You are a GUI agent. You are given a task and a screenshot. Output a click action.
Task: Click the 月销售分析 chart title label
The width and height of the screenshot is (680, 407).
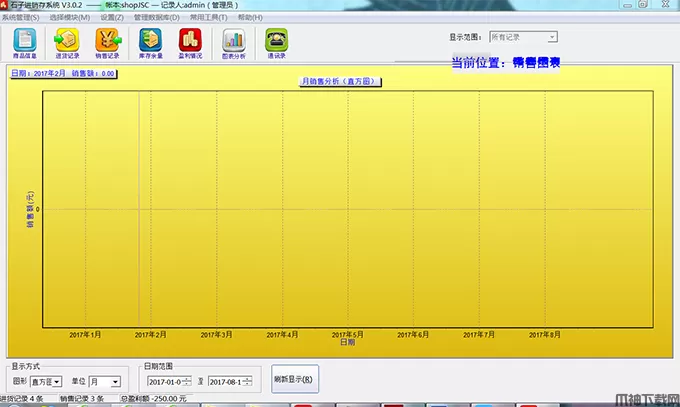tap(341, 81)
